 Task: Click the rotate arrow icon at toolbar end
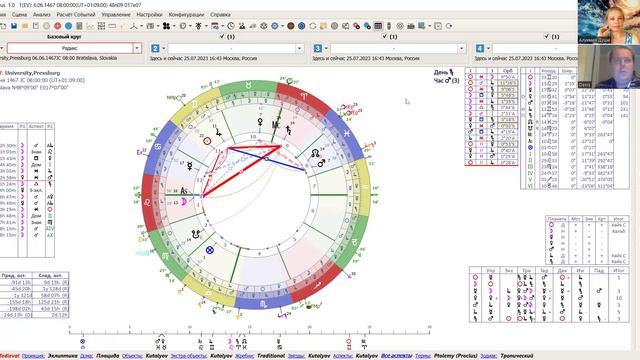449,26
